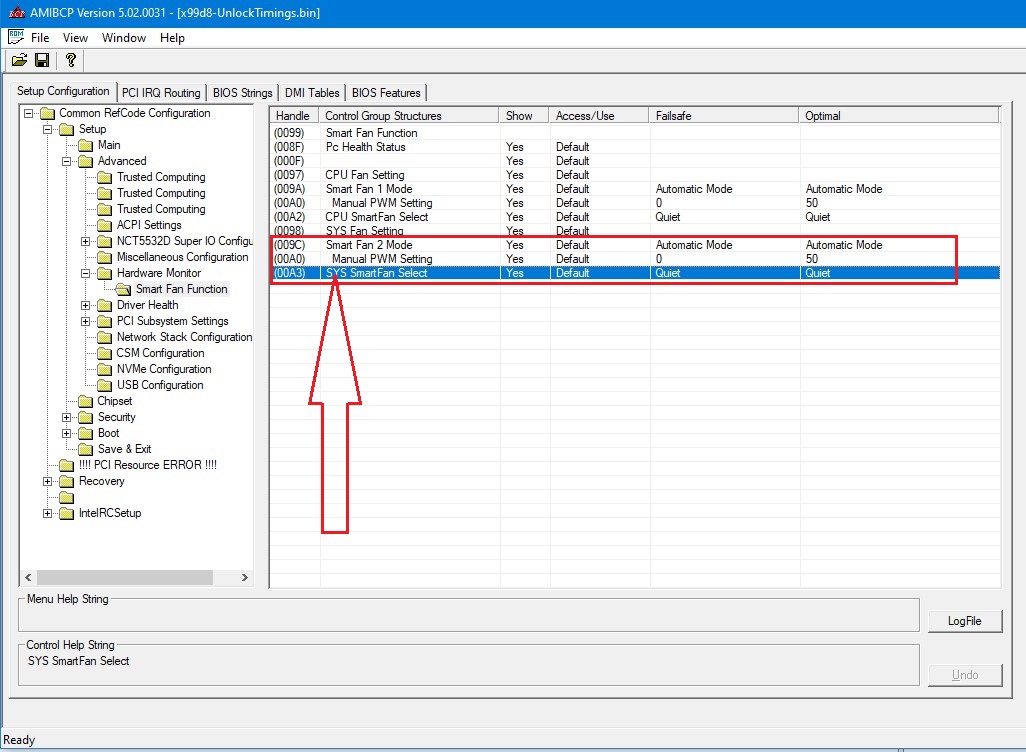Screen dimensions: 1026x752
Task: Select the PCI Resource ERROR folder
Action: pyautogui.click(x=147, y=465)
